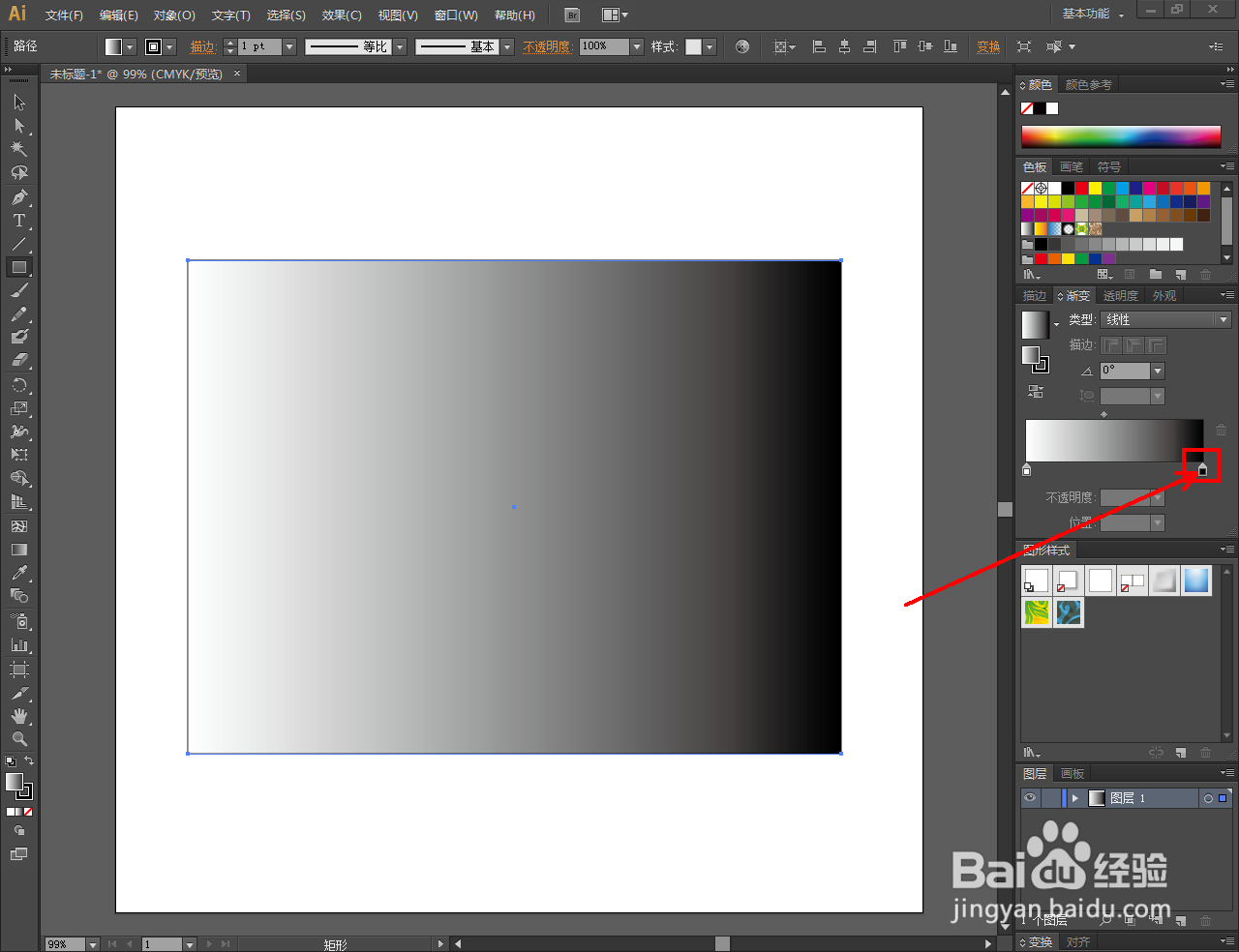Viewport: 1239px width, 952px height.
Task: Open gradient angle dropdown arrow
Action: tap(1158, 371)
